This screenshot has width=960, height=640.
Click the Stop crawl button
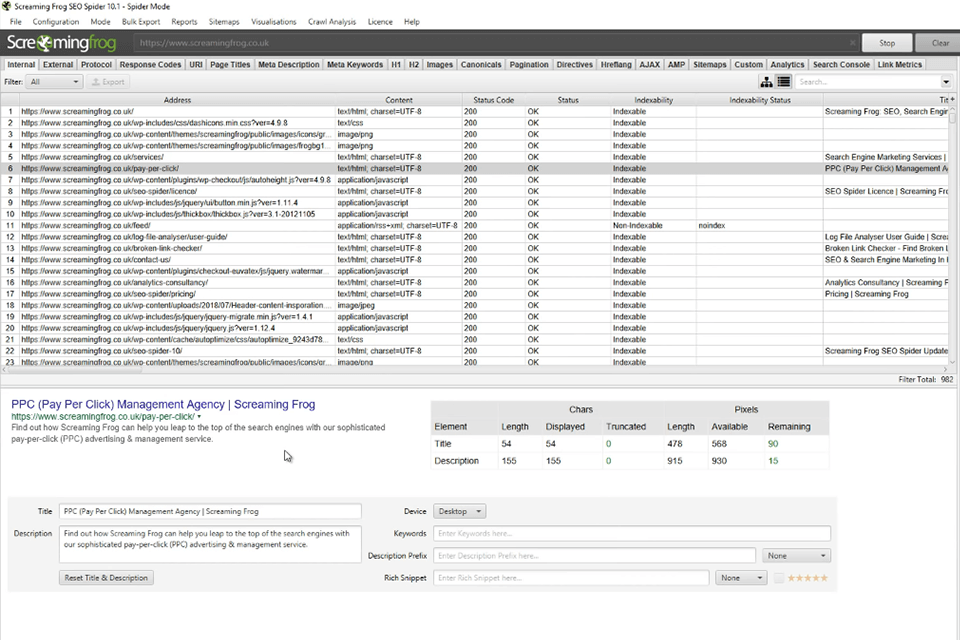[887, 43]
